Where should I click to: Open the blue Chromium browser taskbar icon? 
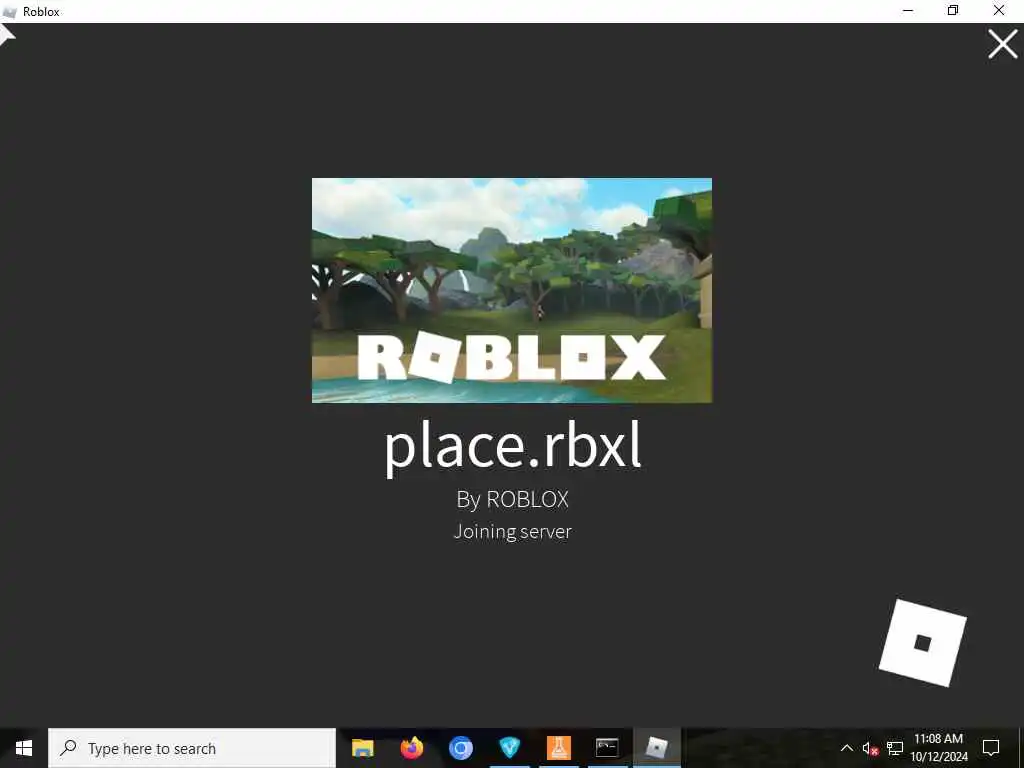pyautogui.click(x=460, y=748)
